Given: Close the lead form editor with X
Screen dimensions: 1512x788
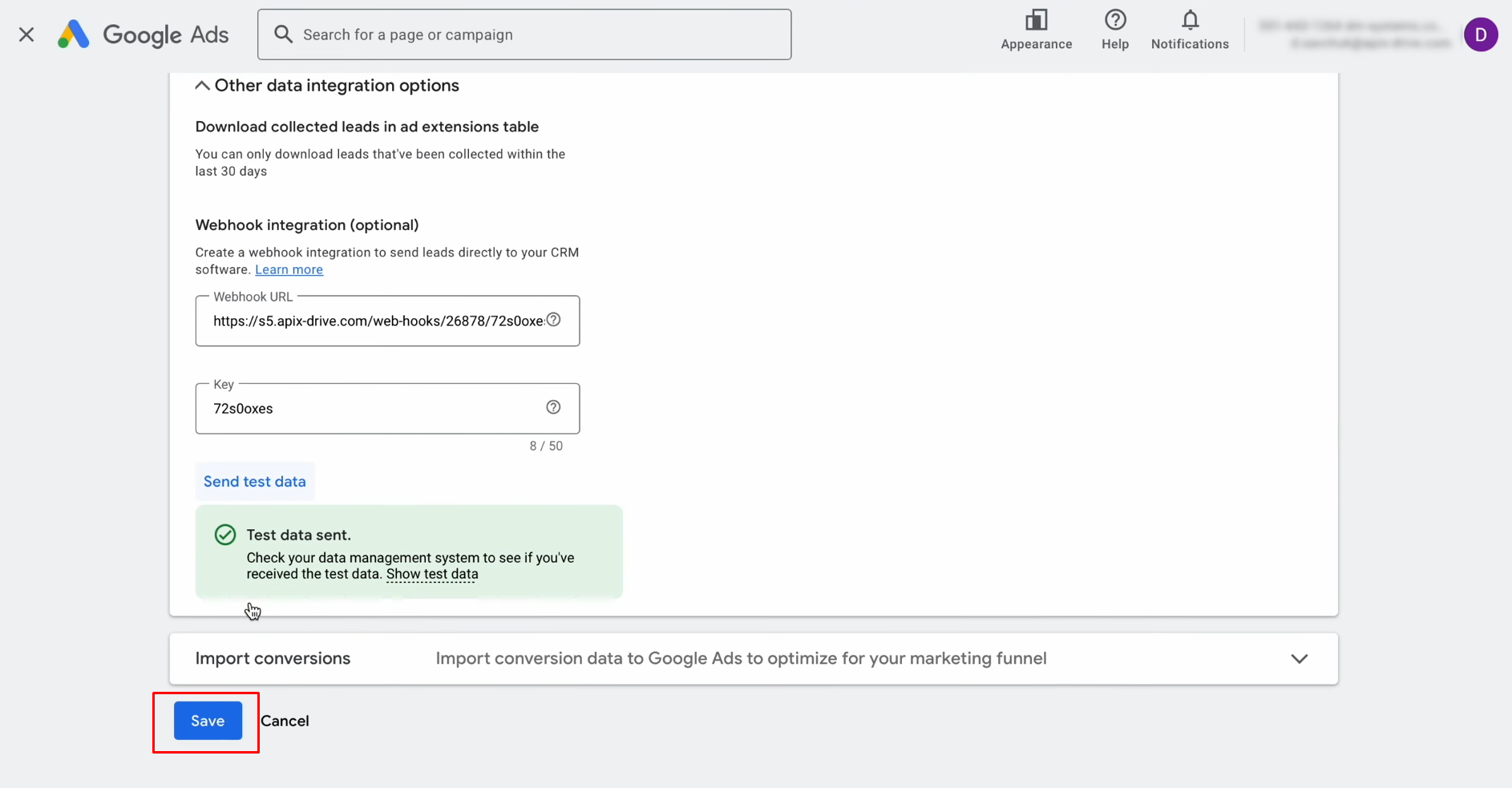Looking at the screenshot, I should click(26, 34).
